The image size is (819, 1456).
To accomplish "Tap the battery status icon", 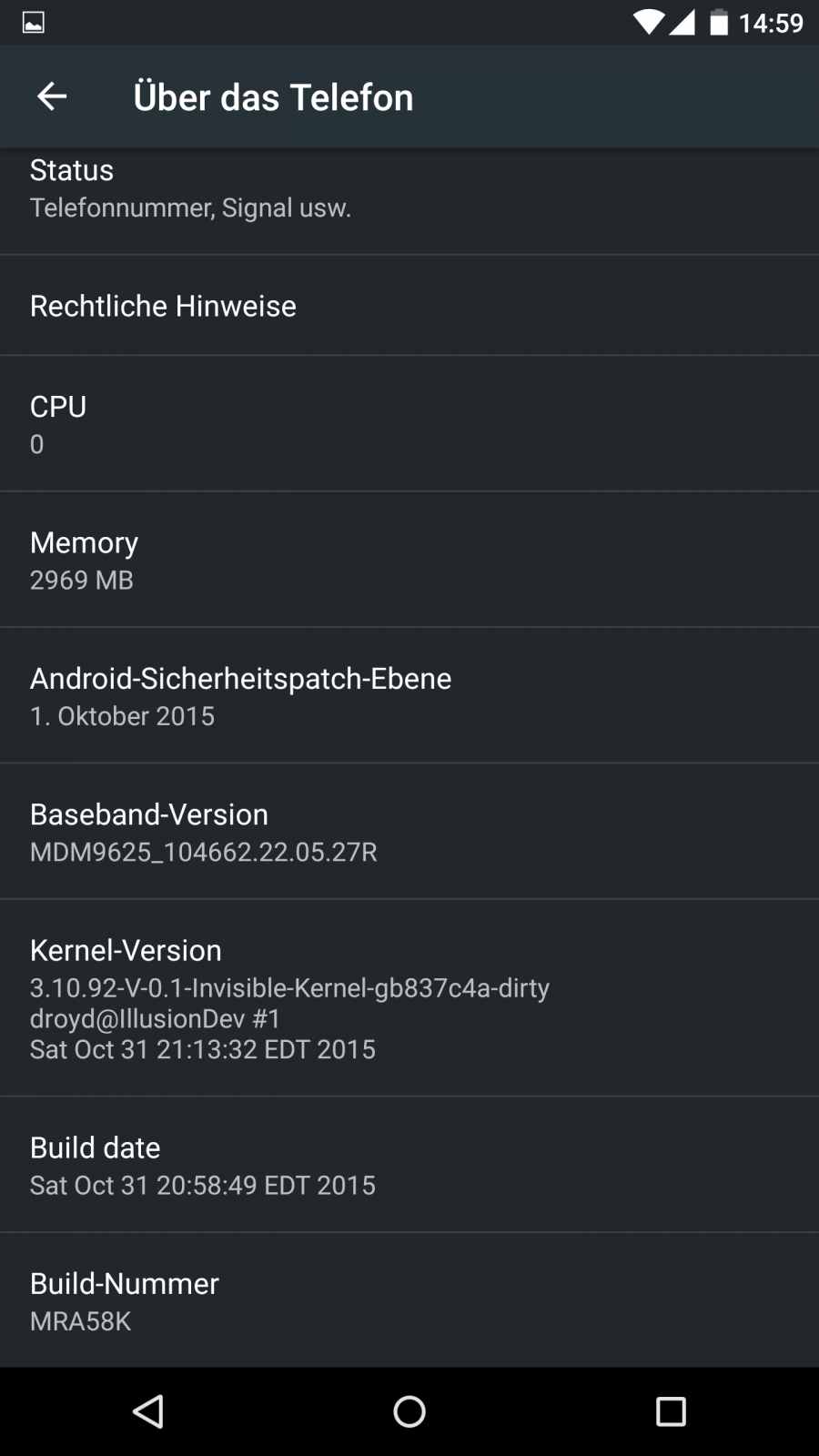I will [719, 23].
